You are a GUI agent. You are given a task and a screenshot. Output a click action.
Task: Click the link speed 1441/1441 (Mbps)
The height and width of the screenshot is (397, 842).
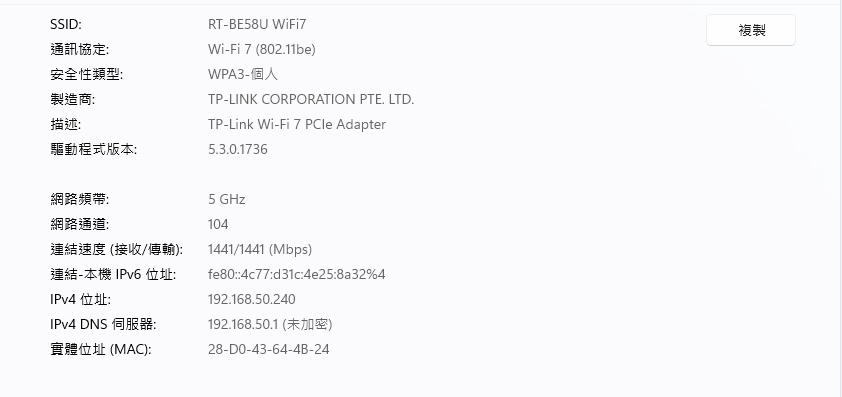(x=260, y=249)
